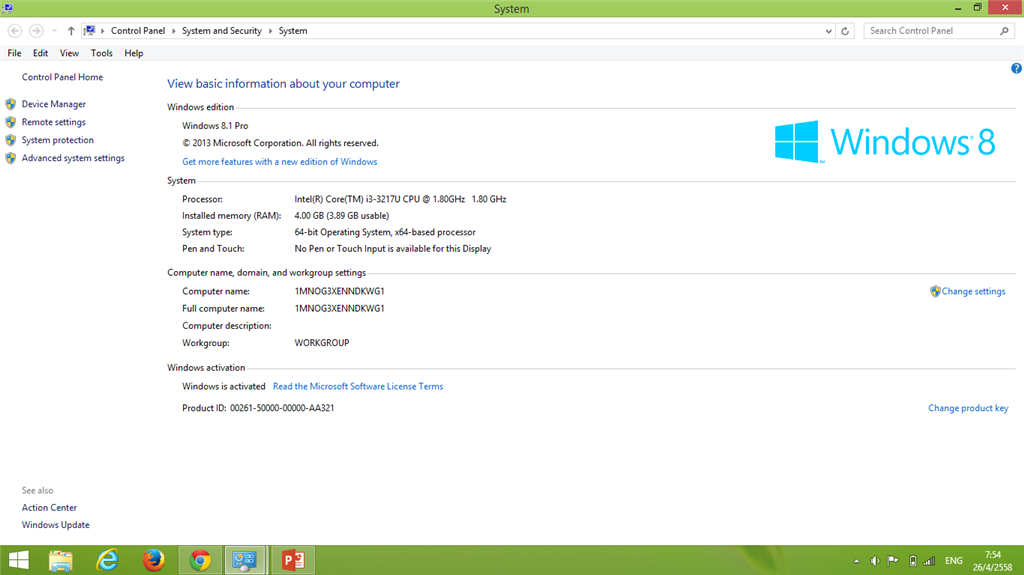Click the 4.00 GB RAM value
Screen dimensions: 1024x575
coord(342,216)
